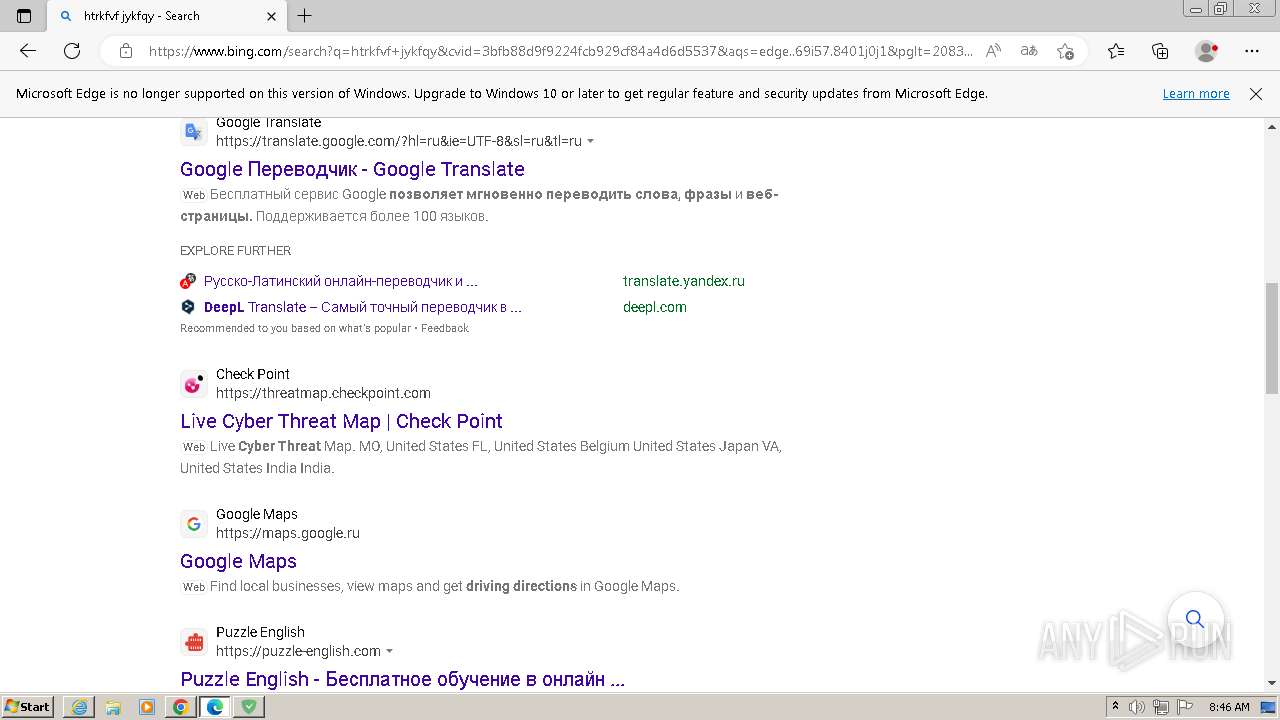Click the scrollbar up arrow
The width and height of the screenshot is (1280, 720).
coord(1272,127)
